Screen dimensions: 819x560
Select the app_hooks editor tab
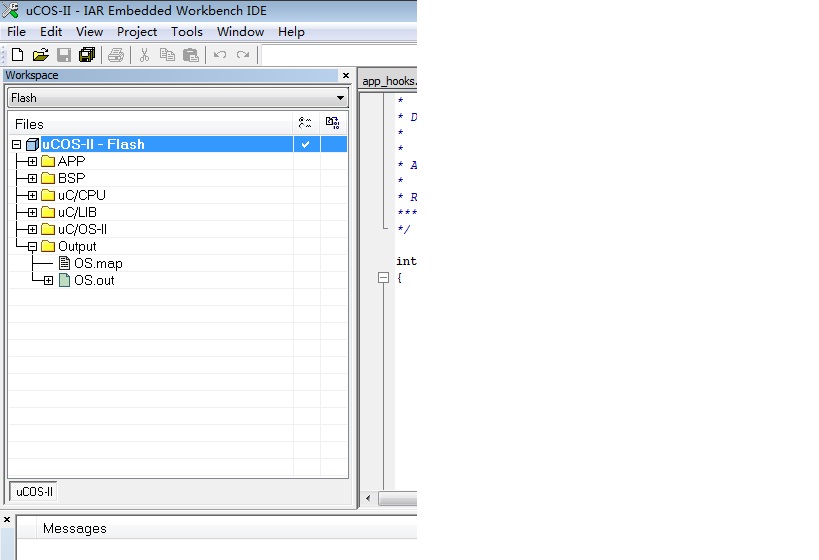click(x=389, y=81)
